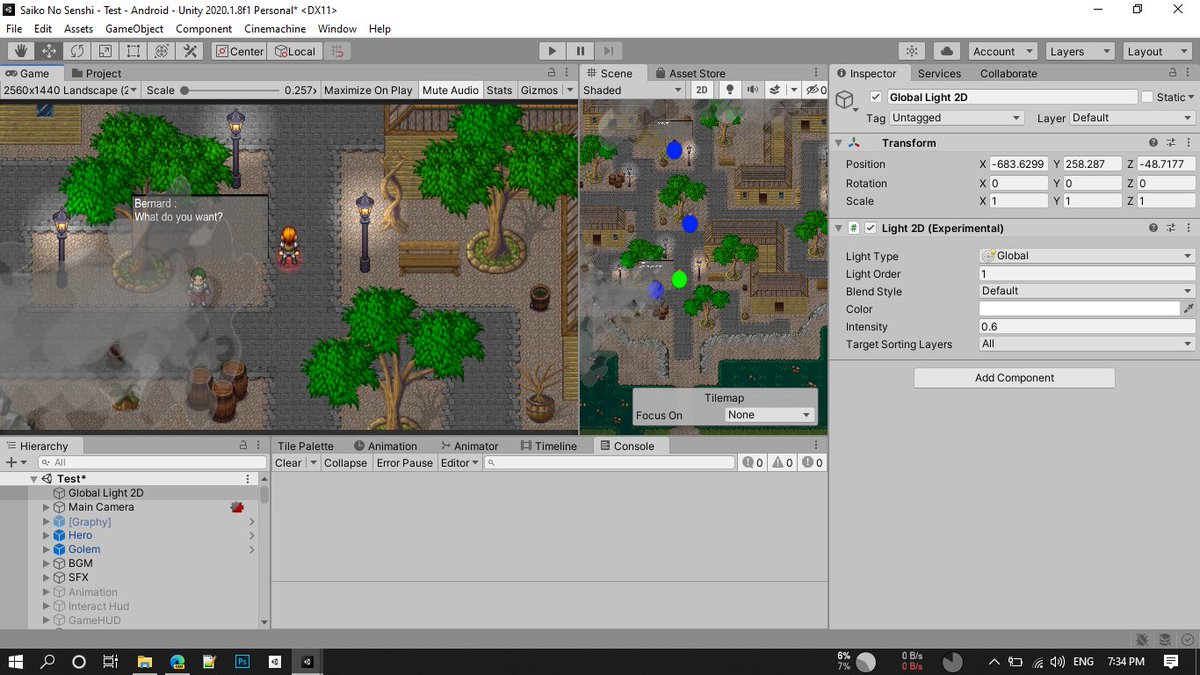
Task: Switch to Tile Palette tab
Action: click(305, 446)
